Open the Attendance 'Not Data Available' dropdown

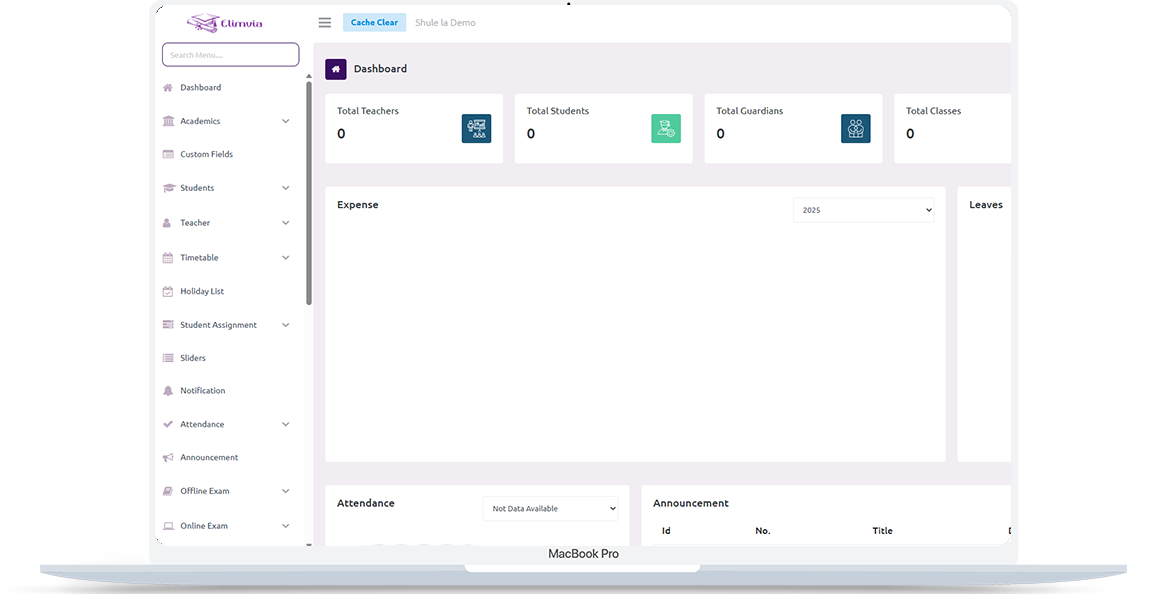[550, 509]
